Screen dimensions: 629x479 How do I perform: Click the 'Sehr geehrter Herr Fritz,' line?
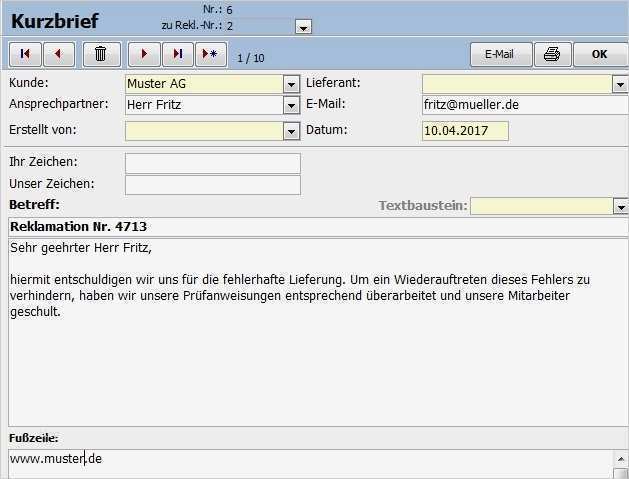click(x=81, y=248)
